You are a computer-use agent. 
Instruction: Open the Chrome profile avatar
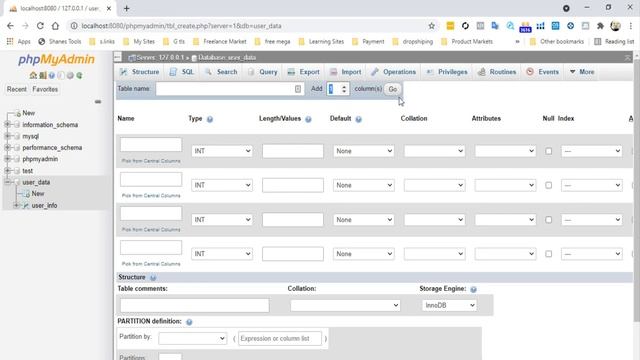pyautogui.click(x=616, y=26)
